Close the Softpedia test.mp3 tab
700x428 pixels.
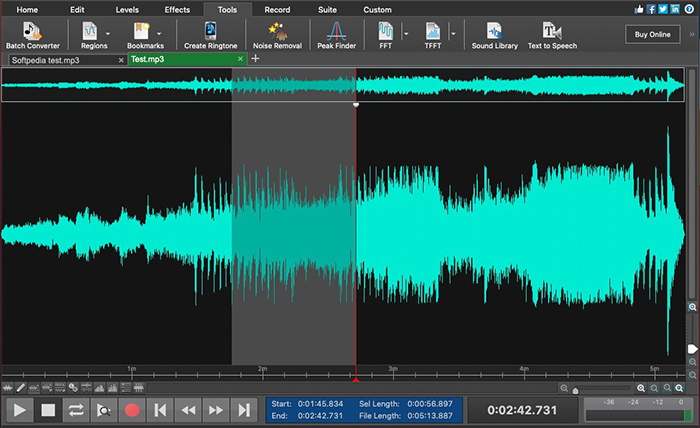[x=121, y=60]
